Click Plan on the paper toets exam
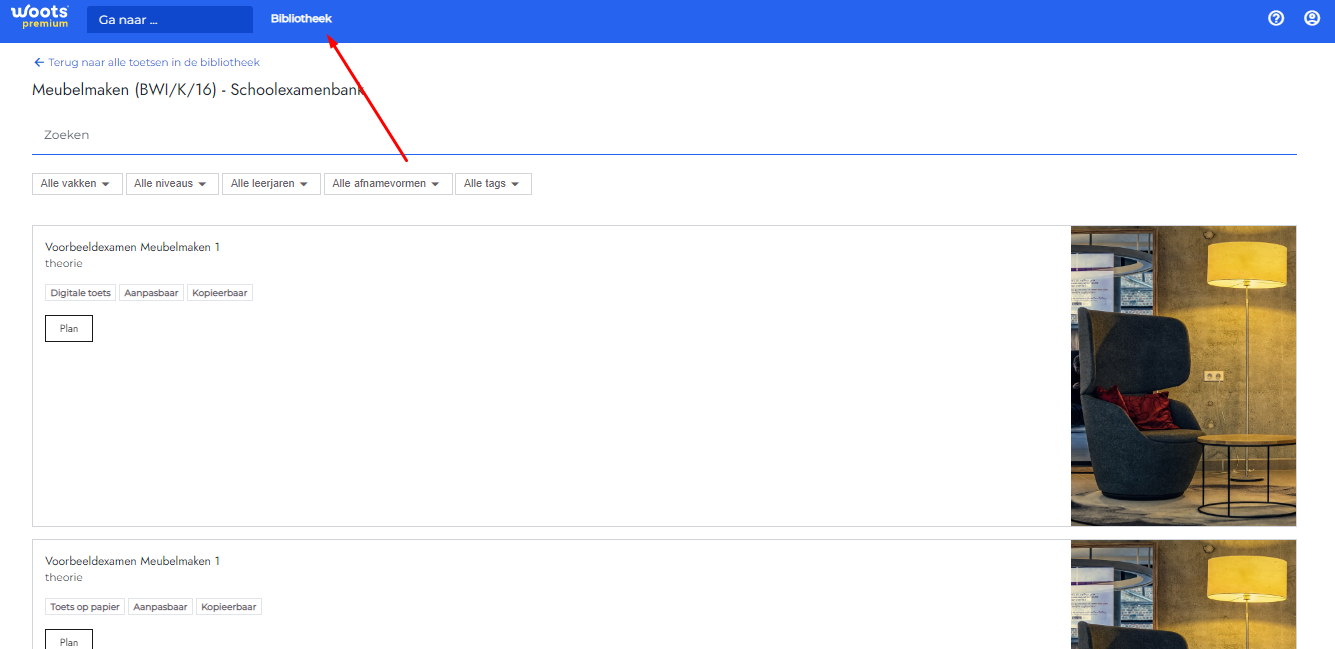1335x649 pixels. 69,639
